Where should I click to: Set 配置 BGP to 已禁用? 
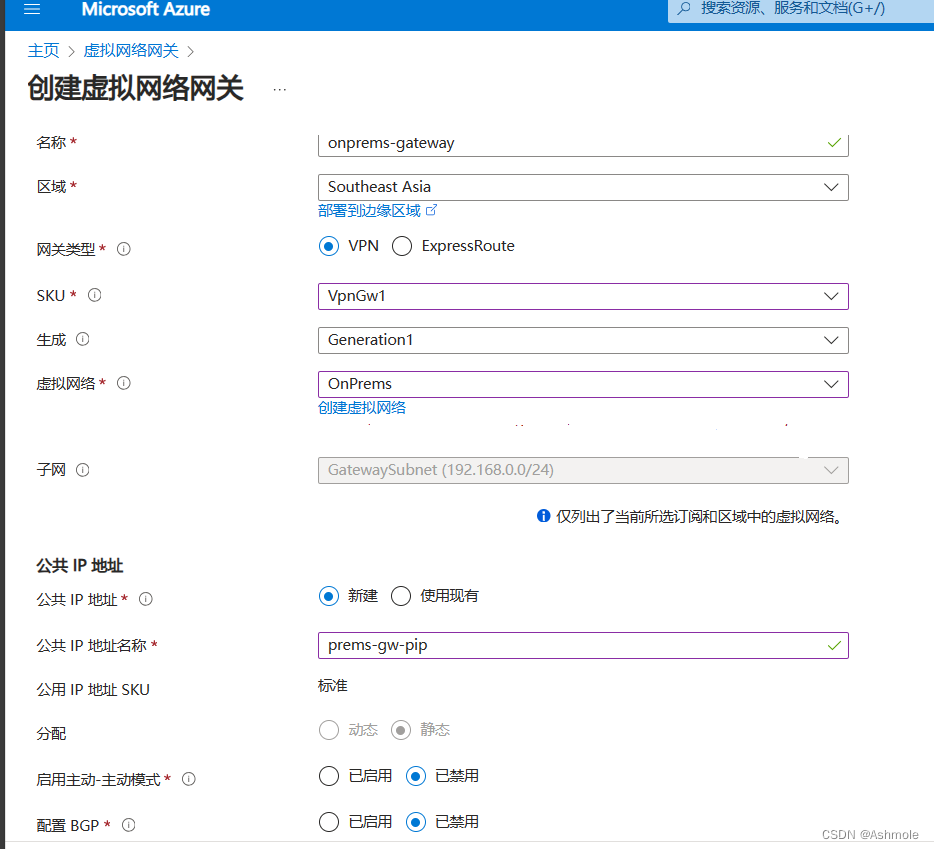pyautogui.click(x=416, y=822)
